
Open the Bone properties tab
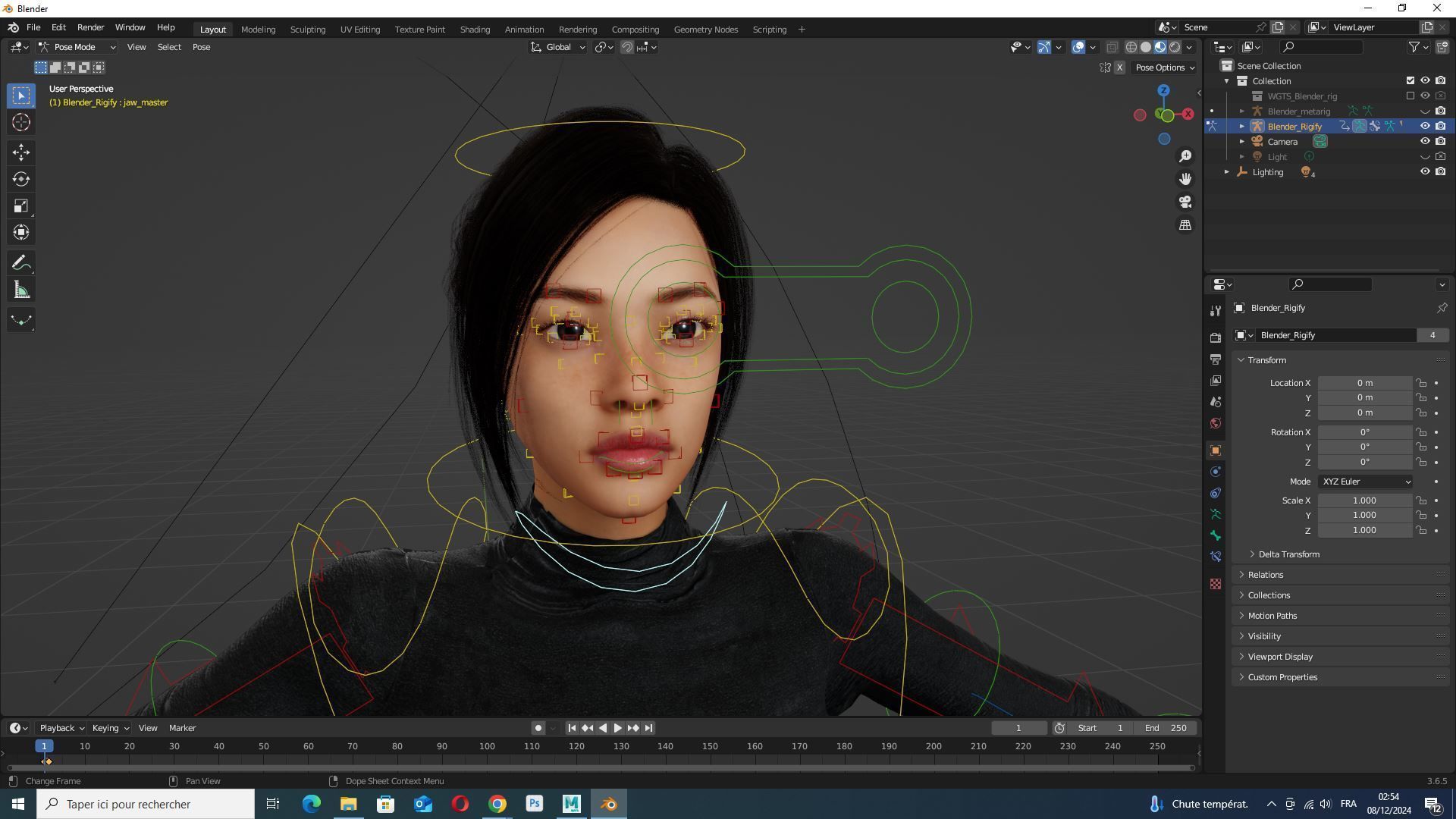[x=1216, y=535]
